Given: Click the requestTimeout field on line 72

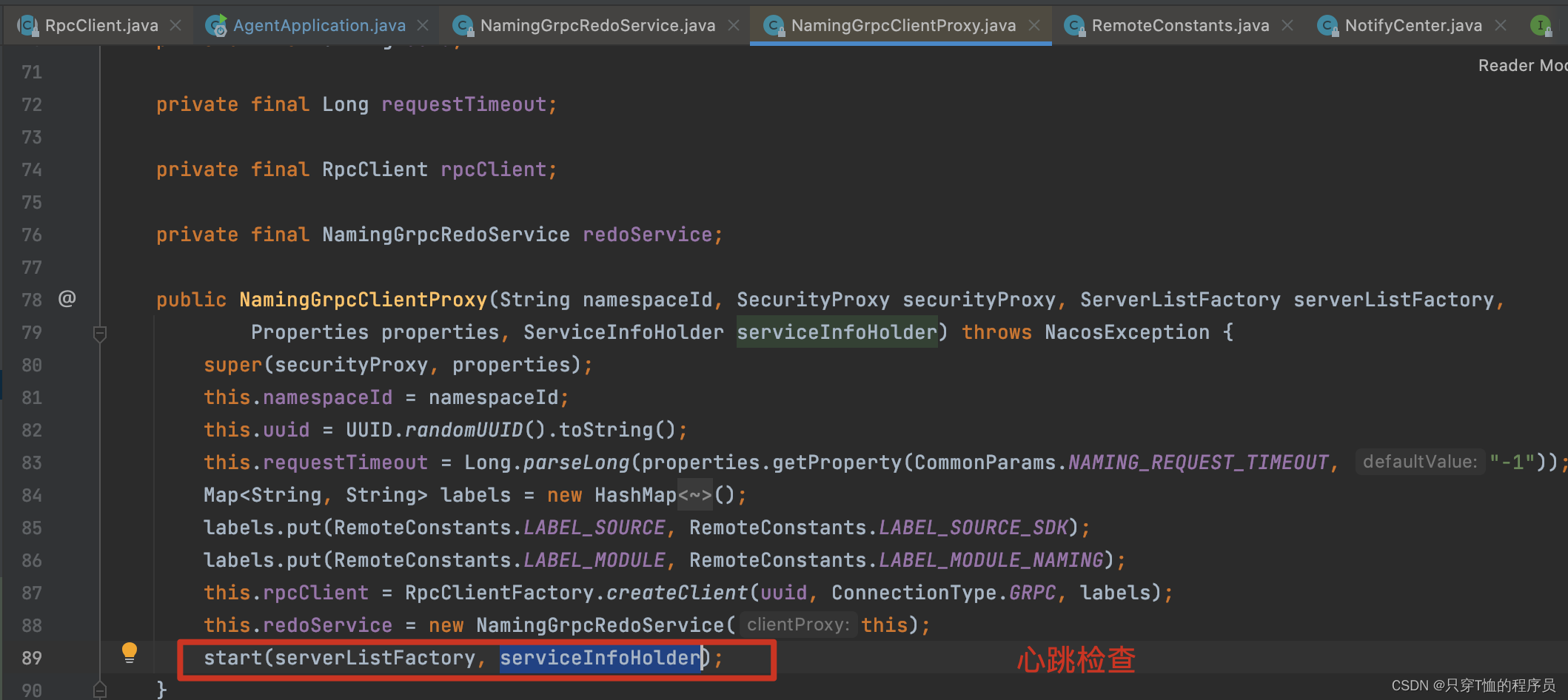Looking at the screenshot, I should click(463, 104).
